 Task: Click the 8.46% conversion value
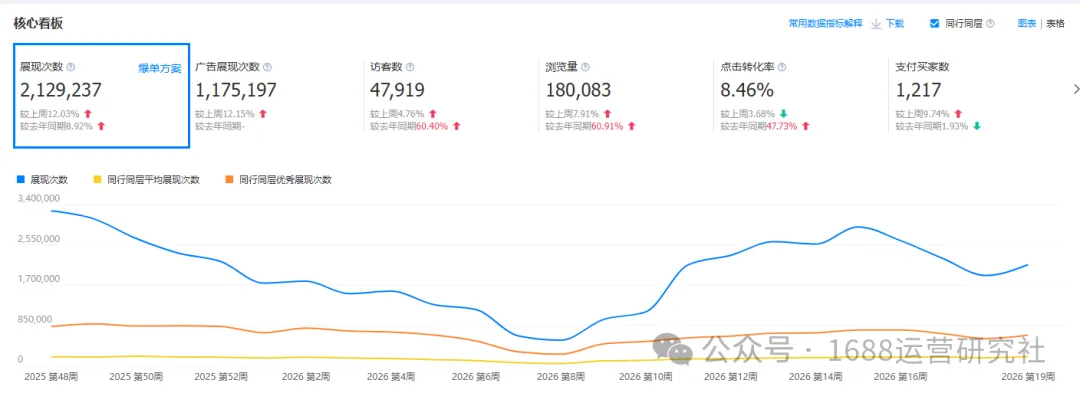click(x=747, y=90)
